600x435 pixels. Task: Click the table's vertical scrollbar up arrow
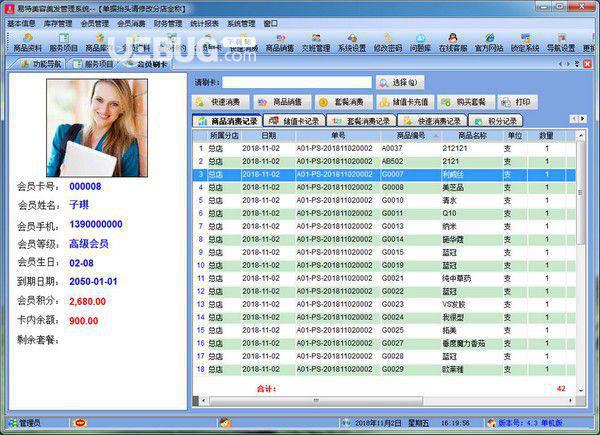[581, 135]
